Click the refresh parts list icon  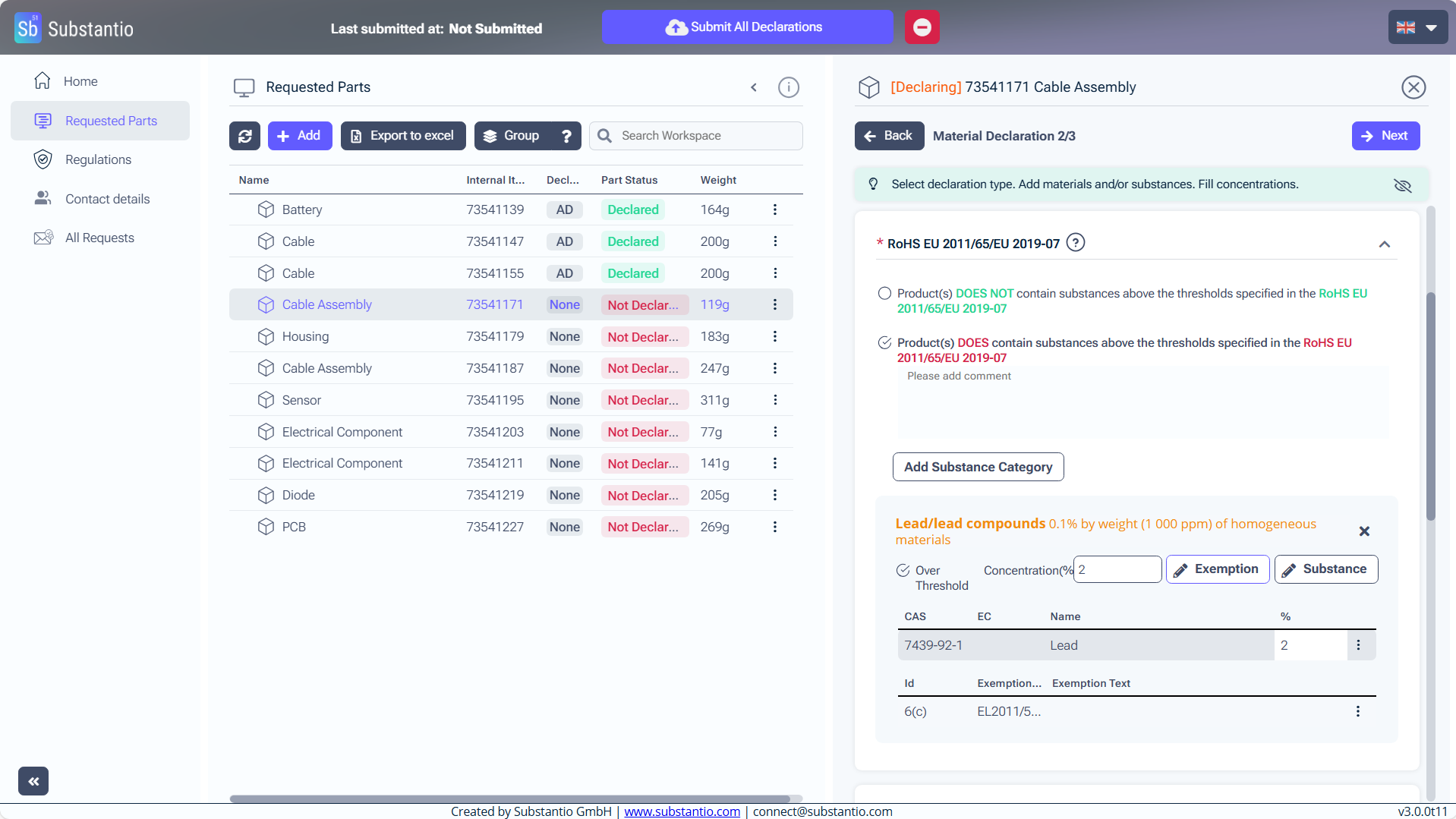click(x=244, y=136)
